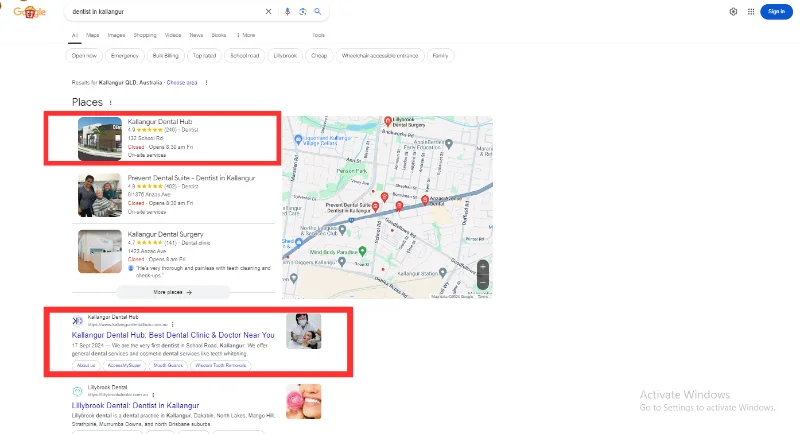This screenshot has width=800, height=434.
Task: Start voice search with microphone icon
Action: (287, 11)
